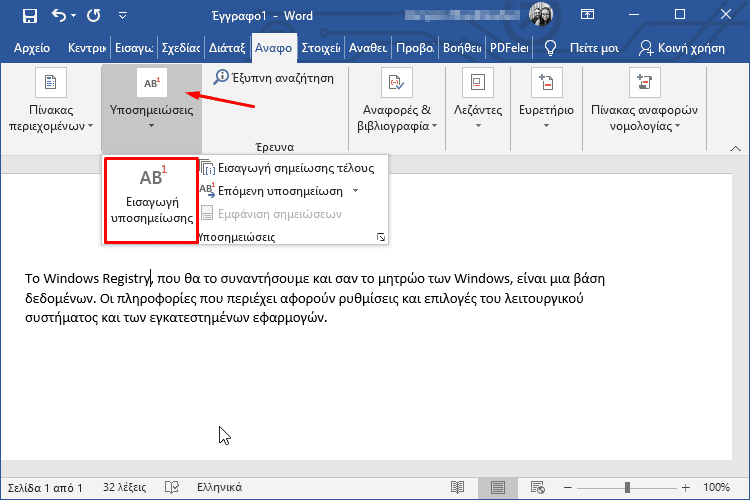750x500 pixels.
Task: Collapse the ribbon with the chevron
Action: [736, 149]
